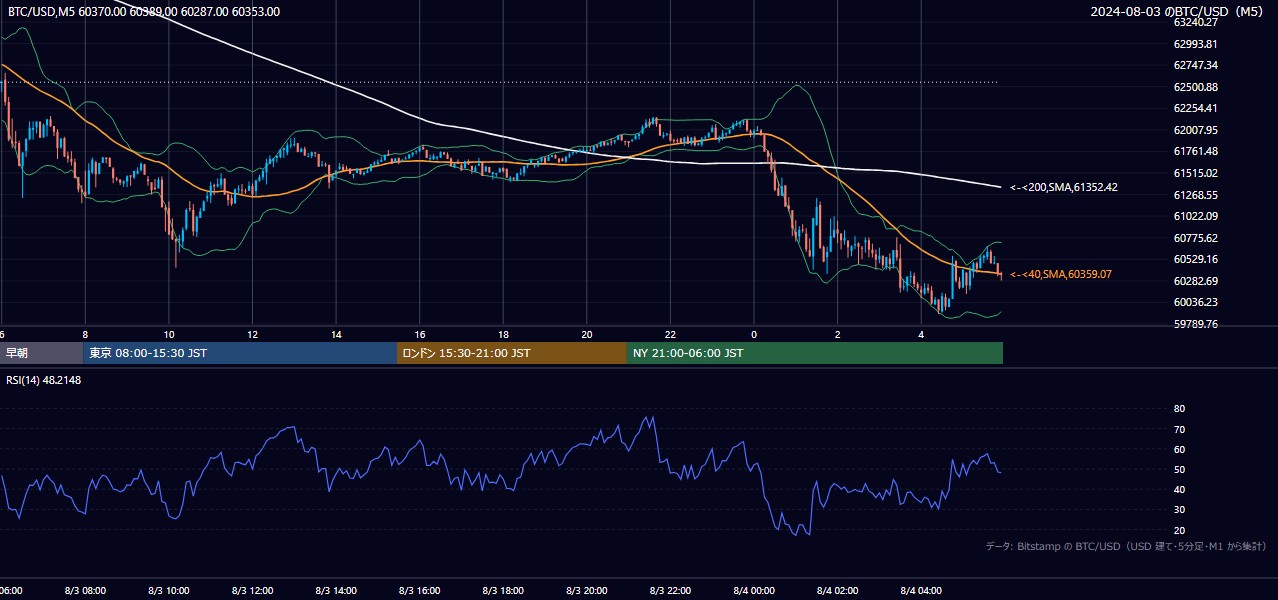Screen dimensions: 1278x600
Task: Click the price axis value 62747.34
Action: pyautogui.click(x=1195, y=65)
